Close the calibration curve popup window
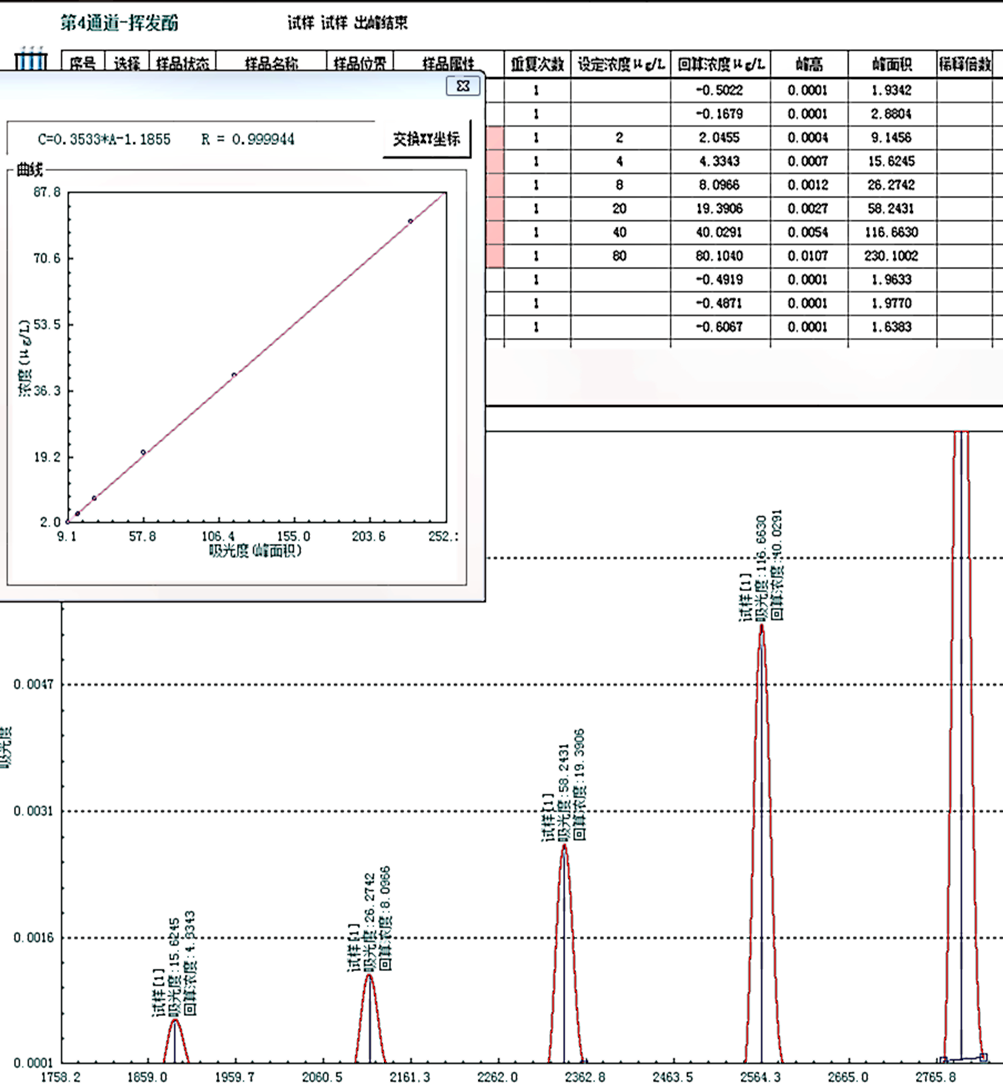The width and height of the screenshot is (1003, 1090). tap(462, 86)
